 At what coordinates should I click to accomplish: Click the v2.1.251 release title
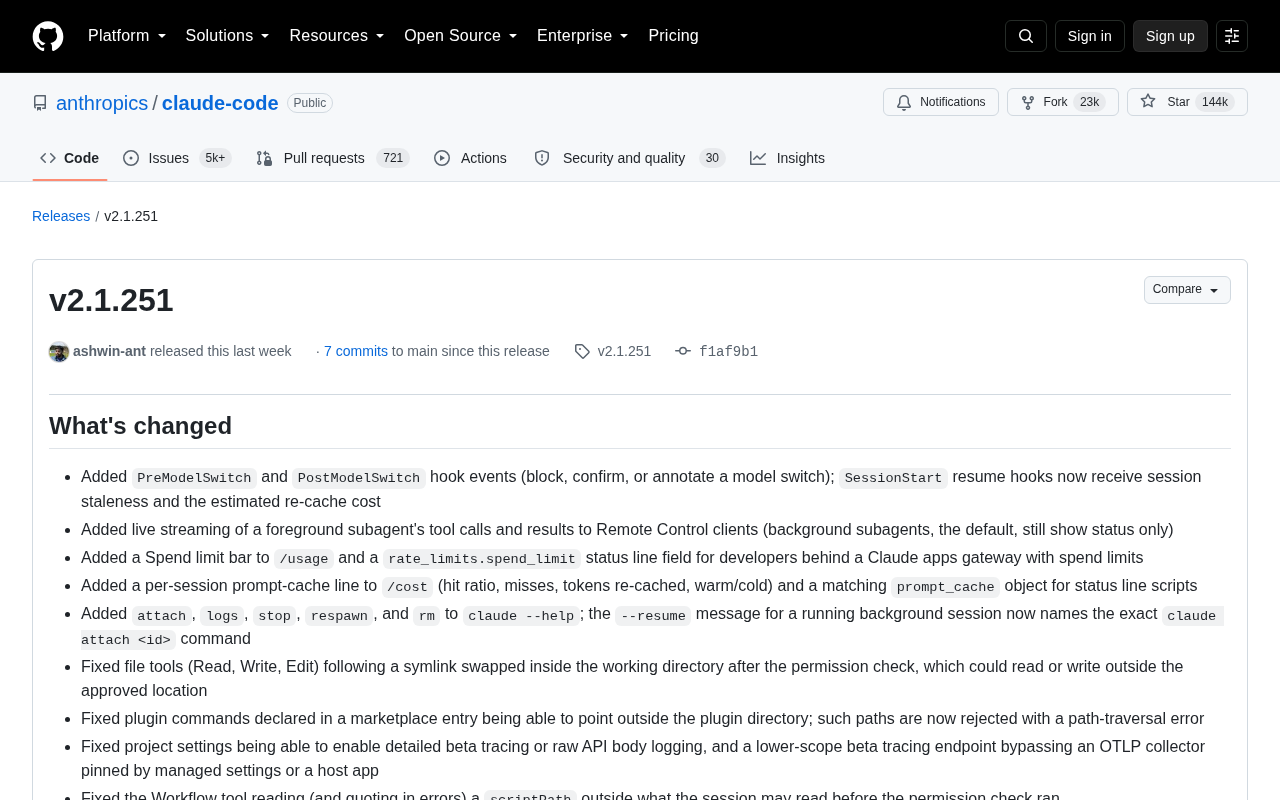click(x=111, y=300)
